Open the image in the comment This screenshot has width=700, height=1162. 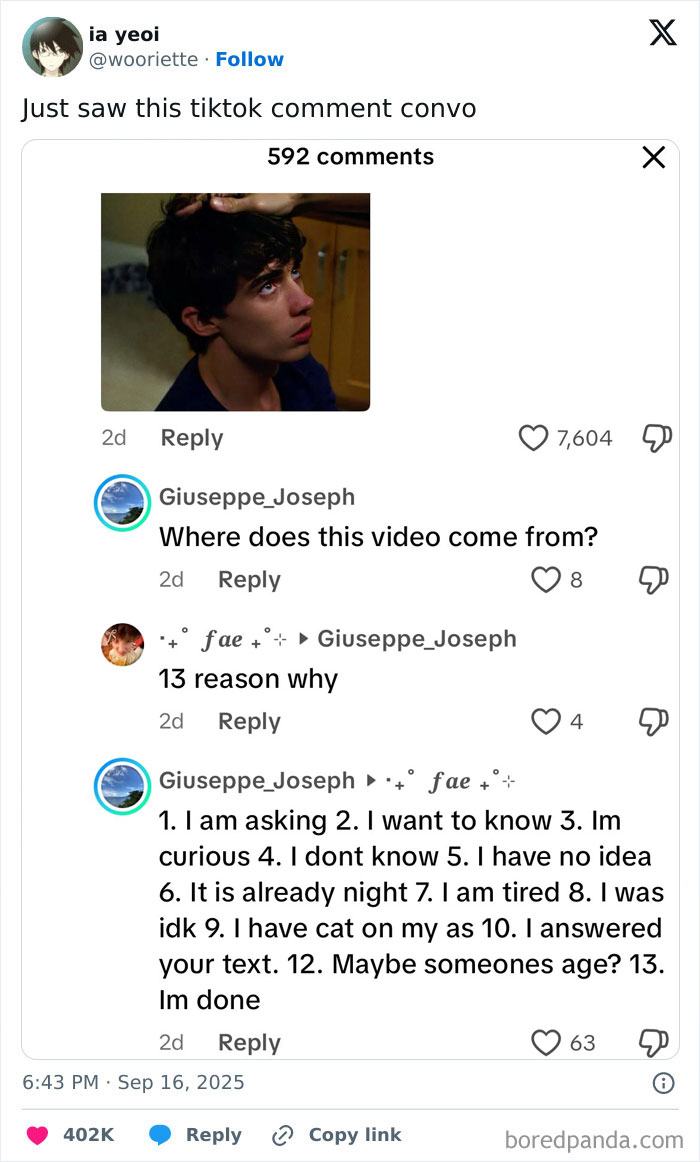[235, 301]
